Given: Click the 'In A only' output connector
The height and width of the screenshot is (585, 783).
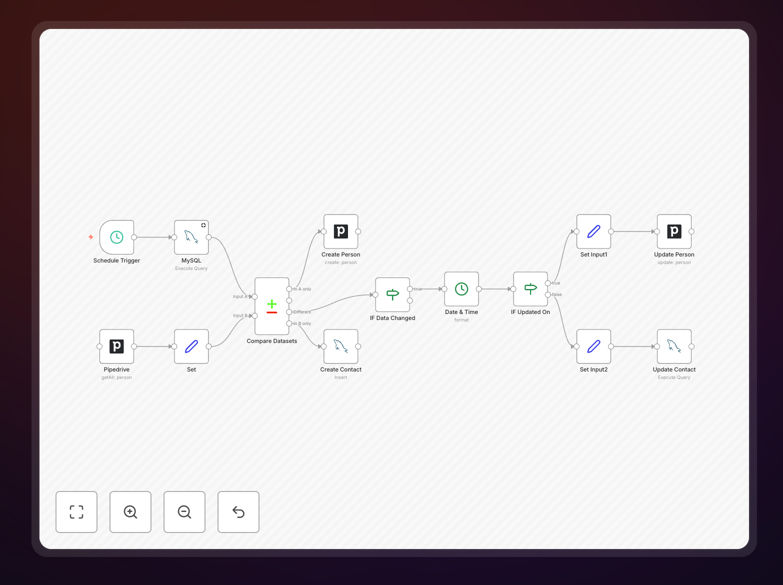Looking at the screenshot, I should tap(289, 289).
